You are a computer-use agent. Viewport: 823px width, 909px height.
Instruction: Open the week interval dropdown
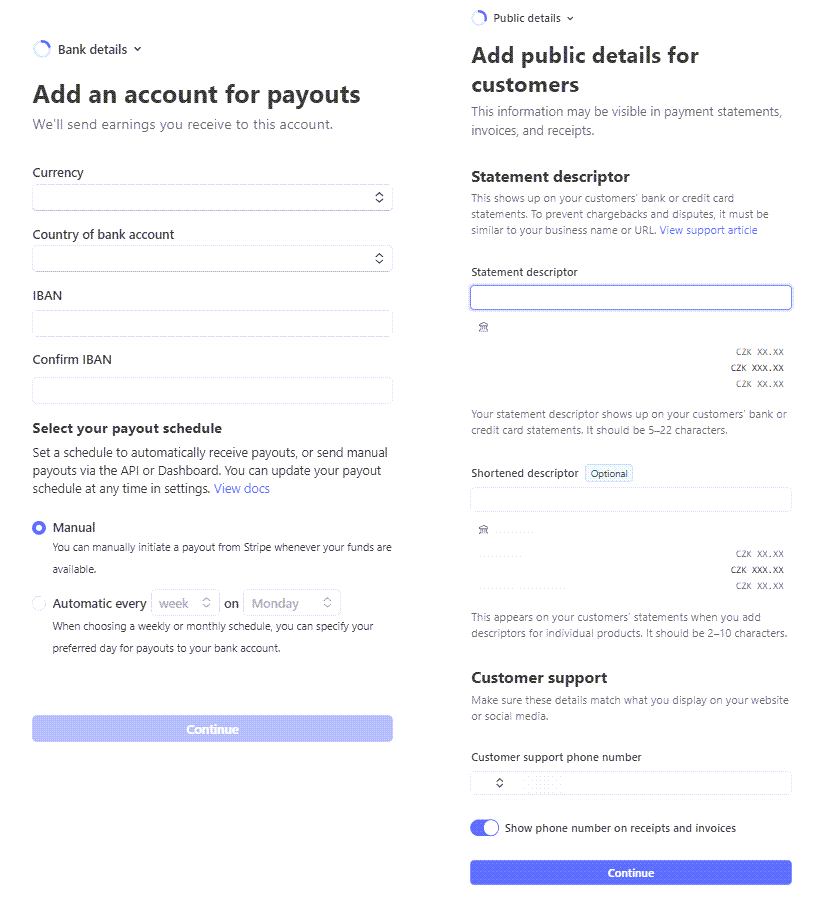[x=185, y=603]
